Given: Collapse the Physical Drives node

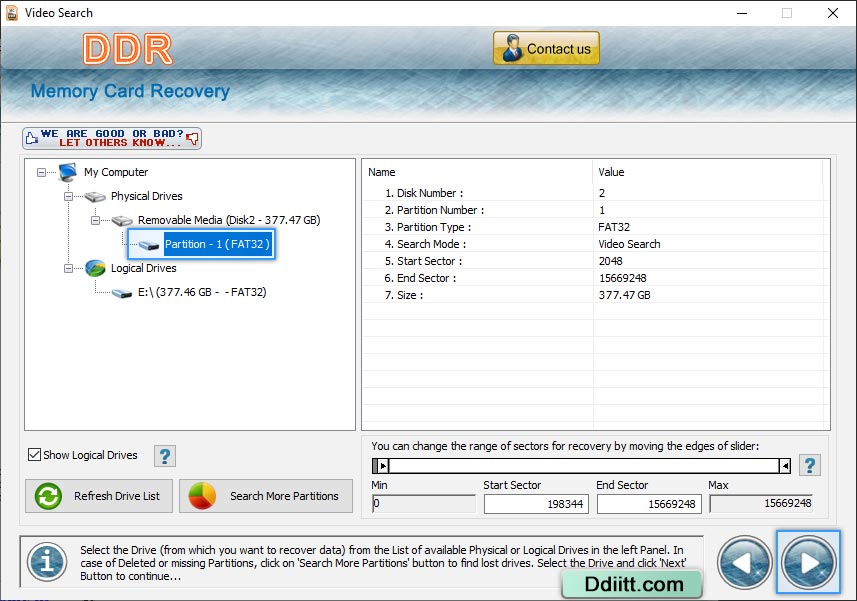Looking at the screenshot, I should pos(68,196).
